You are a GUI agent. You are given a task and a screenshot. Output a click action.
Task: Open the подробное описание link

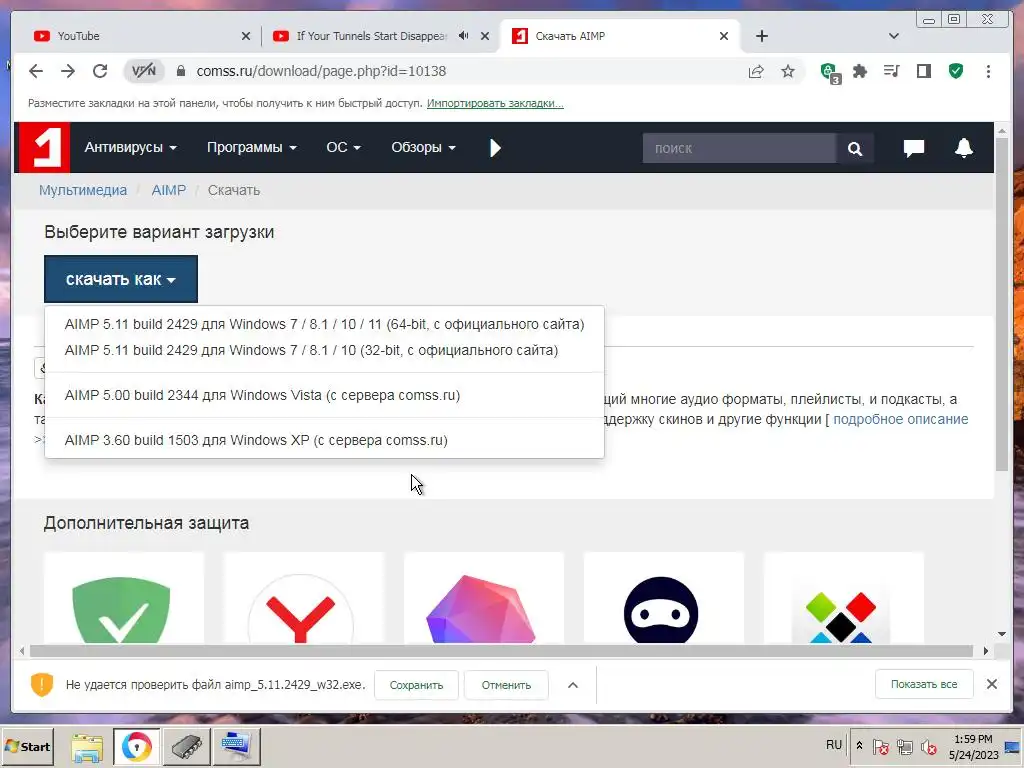[901, 419]
